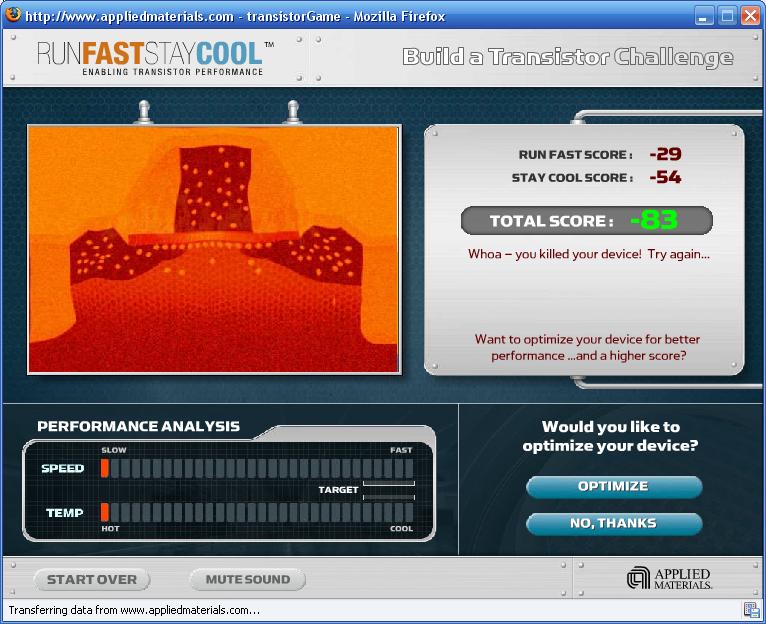
Task: Click 'Want to optimize your device' text
Action: coord(588,347)
